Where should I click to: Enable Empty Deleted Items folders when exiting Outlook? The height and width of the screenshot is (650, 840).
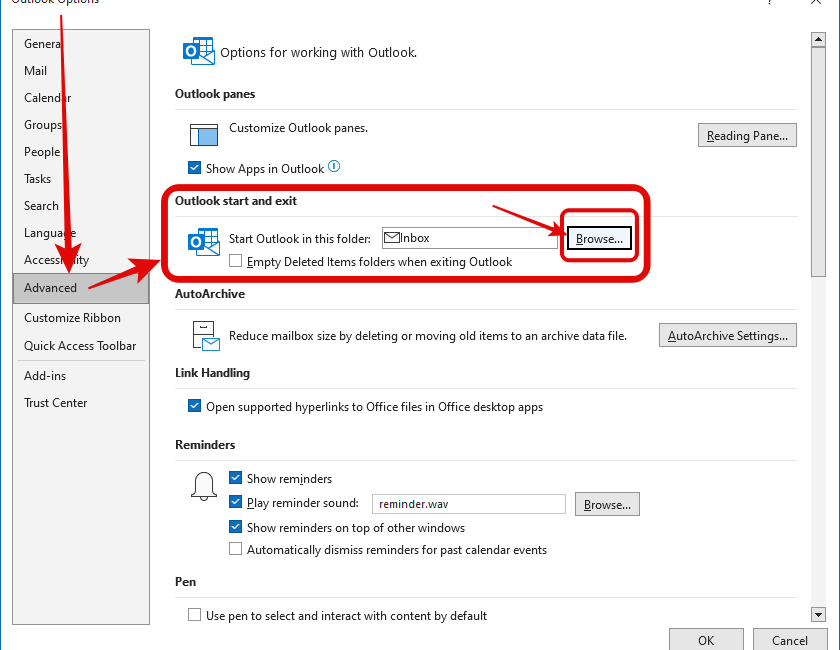235,261
